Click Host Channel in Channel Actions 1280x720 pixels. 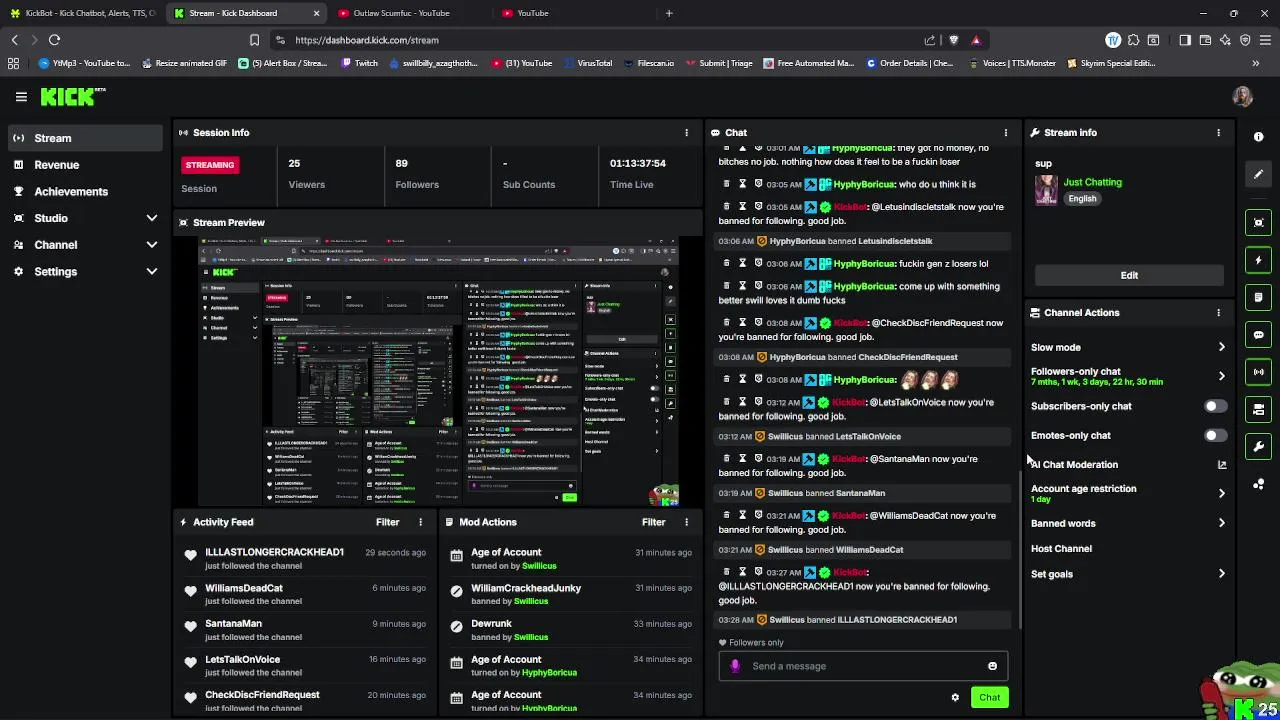click(x=1061, y=549)
